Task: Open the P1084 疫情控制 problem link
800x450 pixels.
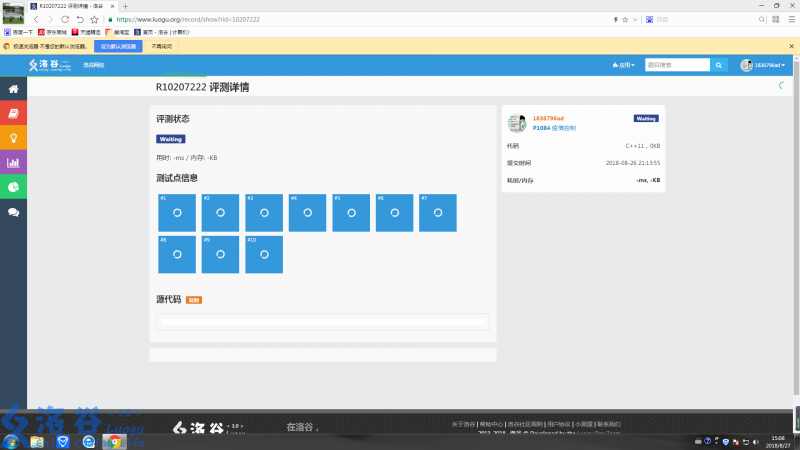Action: [x=554, y=128]
